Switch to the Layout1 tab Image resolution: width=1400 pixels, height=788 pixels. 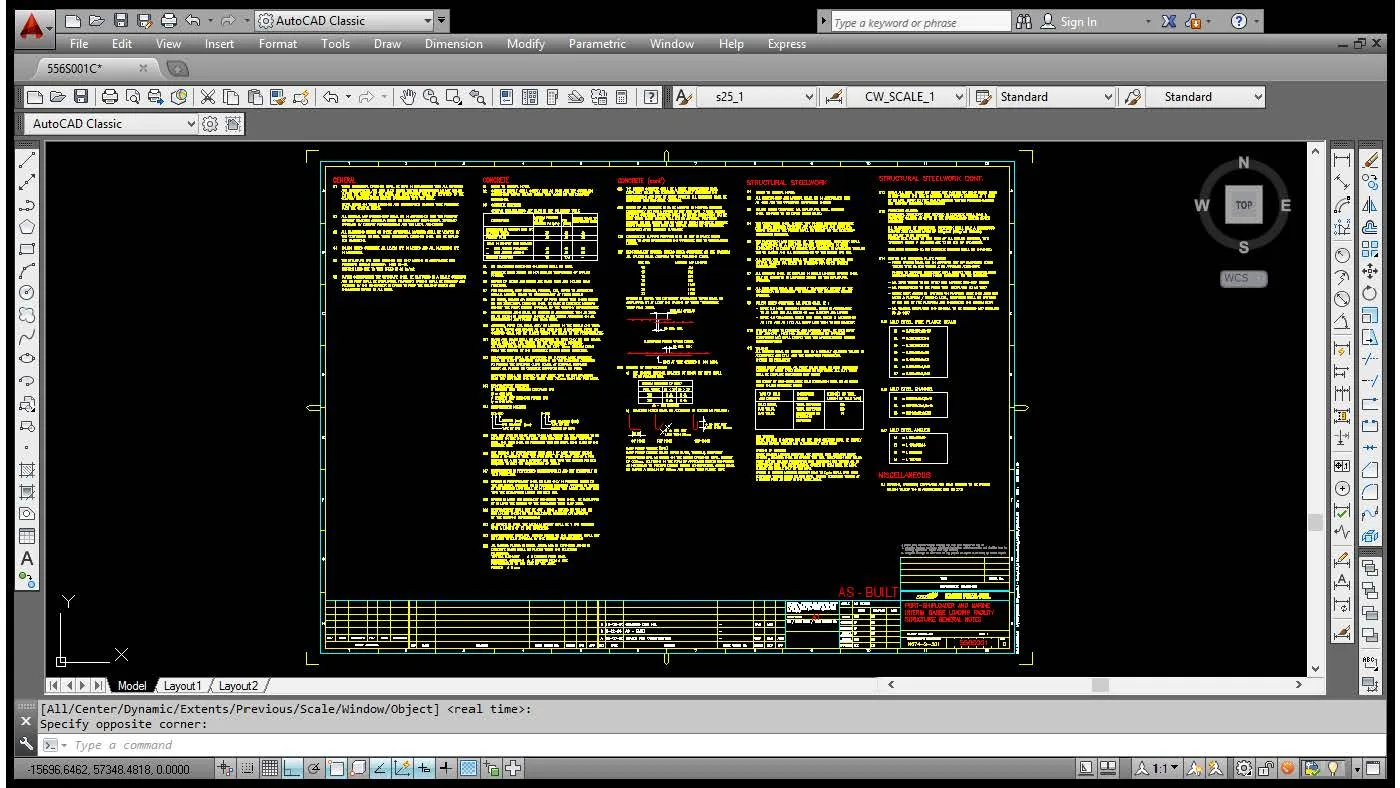[x=183, y=686]
